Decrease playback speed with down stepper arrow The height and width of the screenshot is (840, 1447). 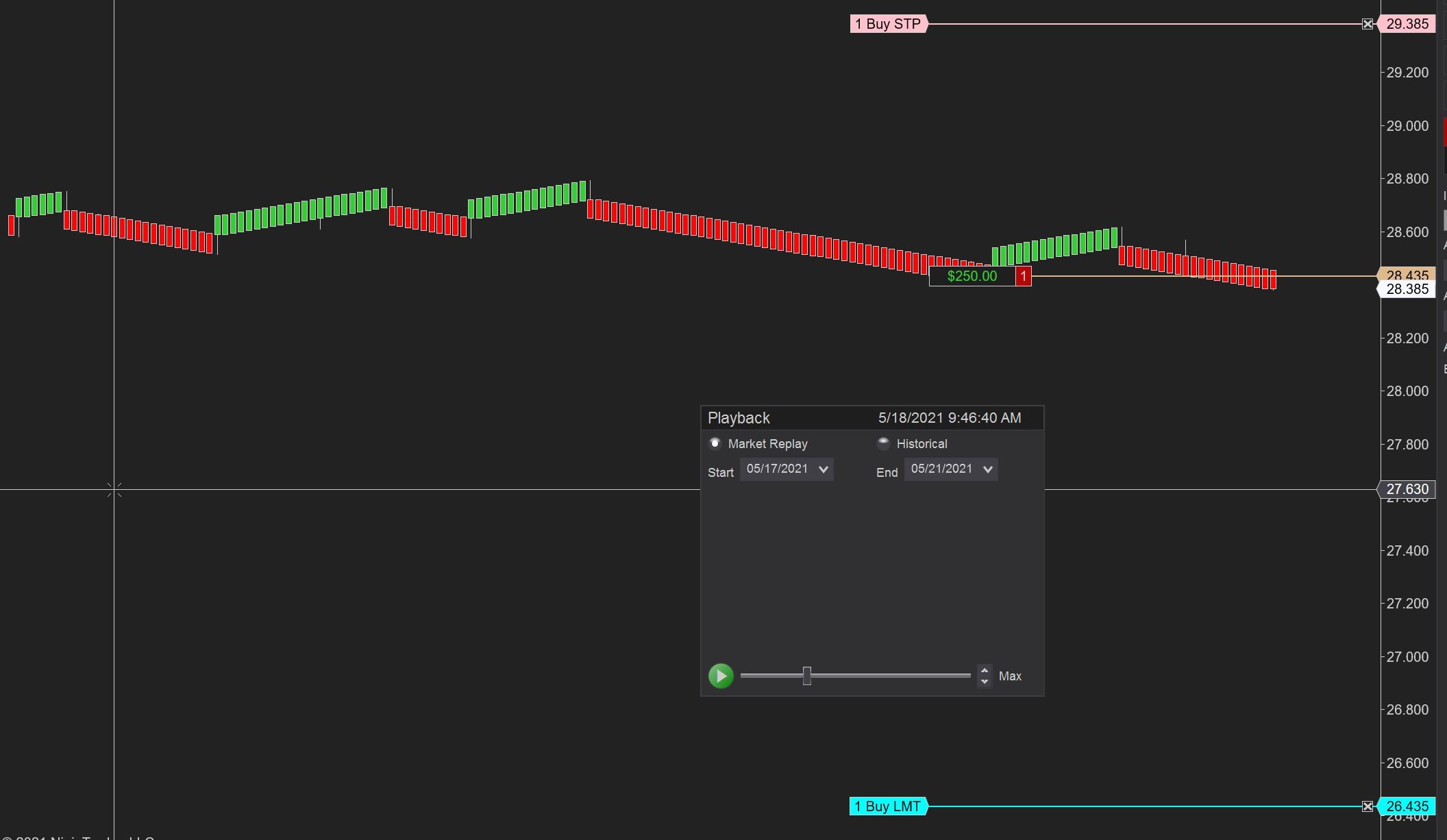pos(985,681)
